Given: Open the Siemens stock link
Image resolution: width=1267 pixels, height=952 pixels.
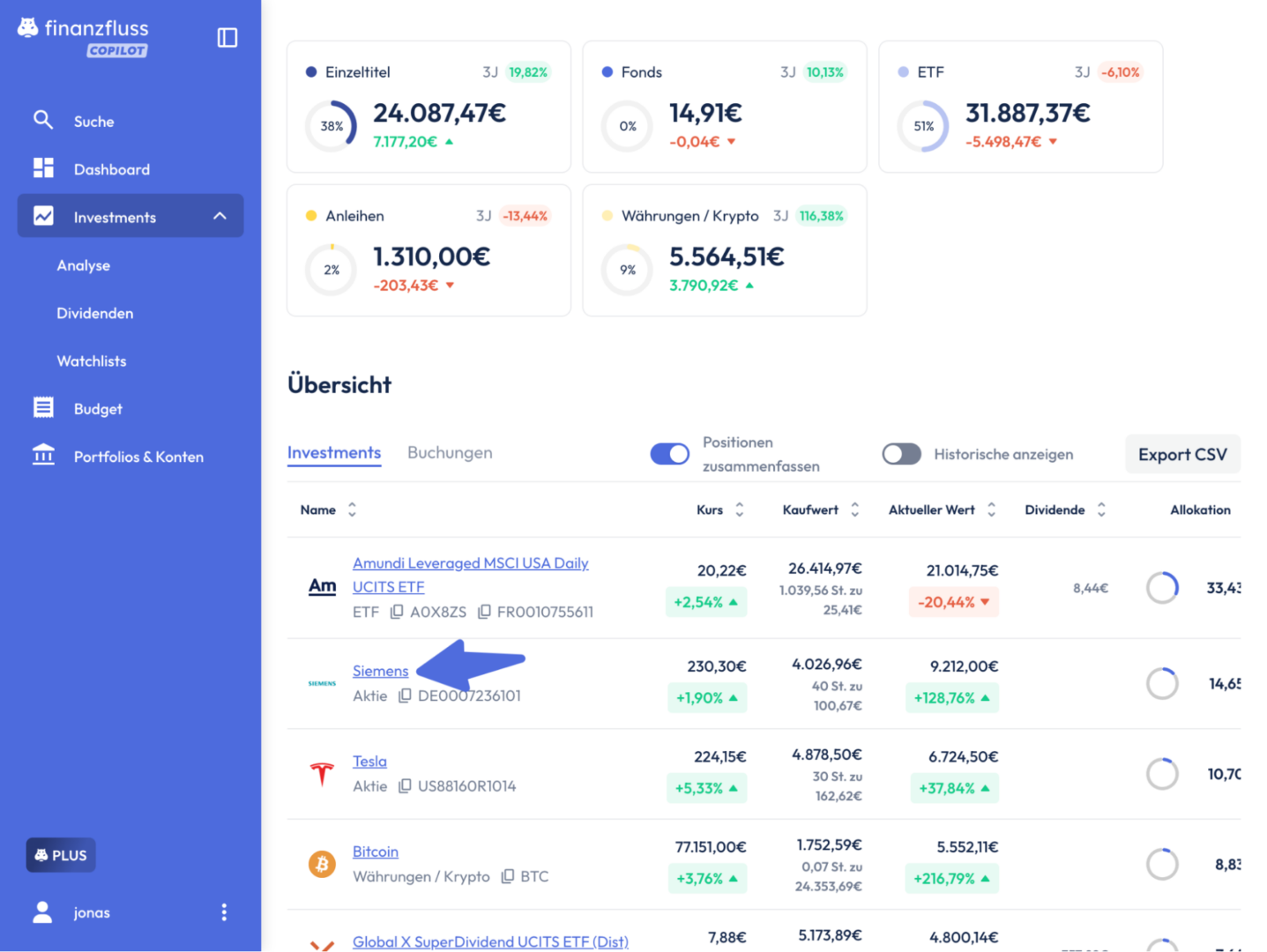Looking at the screenshot, I should coord(381,671).
